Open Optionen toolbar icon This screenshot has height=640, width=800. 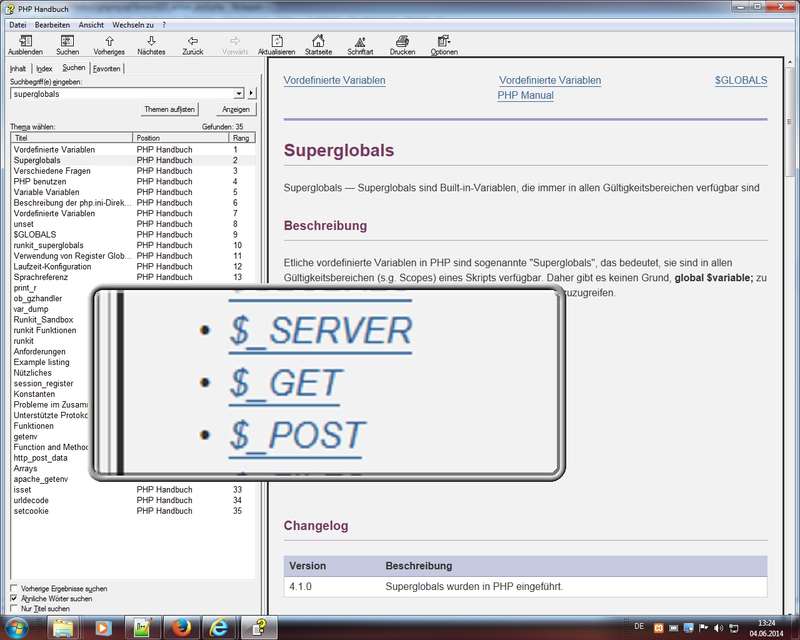(444, 42)
